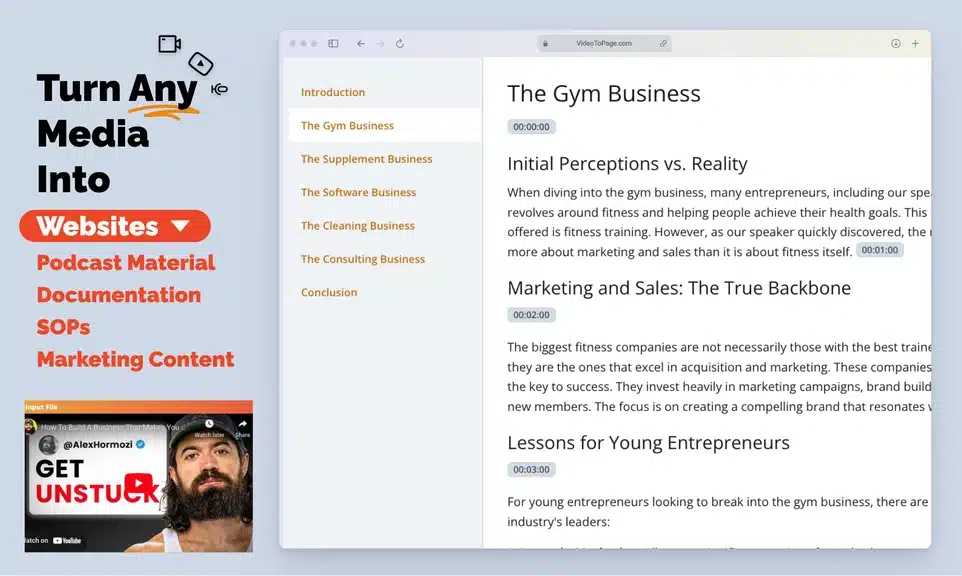Switch to The Supplement Business section
The width and height of the screenshot is (962, 576).
point(365,158)
